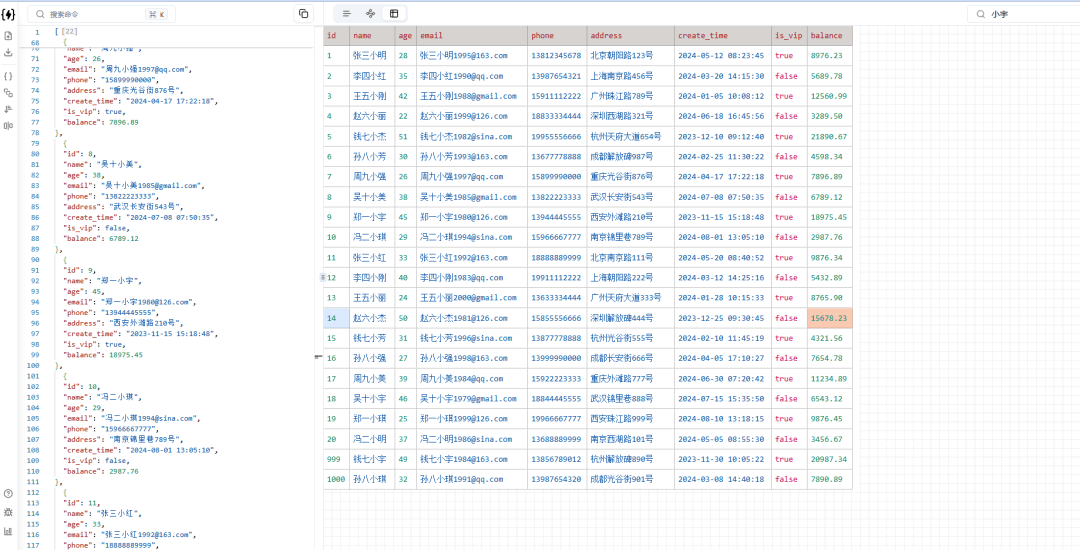Open the chart icon at sidebar bottom
The height and width of the screenshot is (550, 1080).
point(9,531)
